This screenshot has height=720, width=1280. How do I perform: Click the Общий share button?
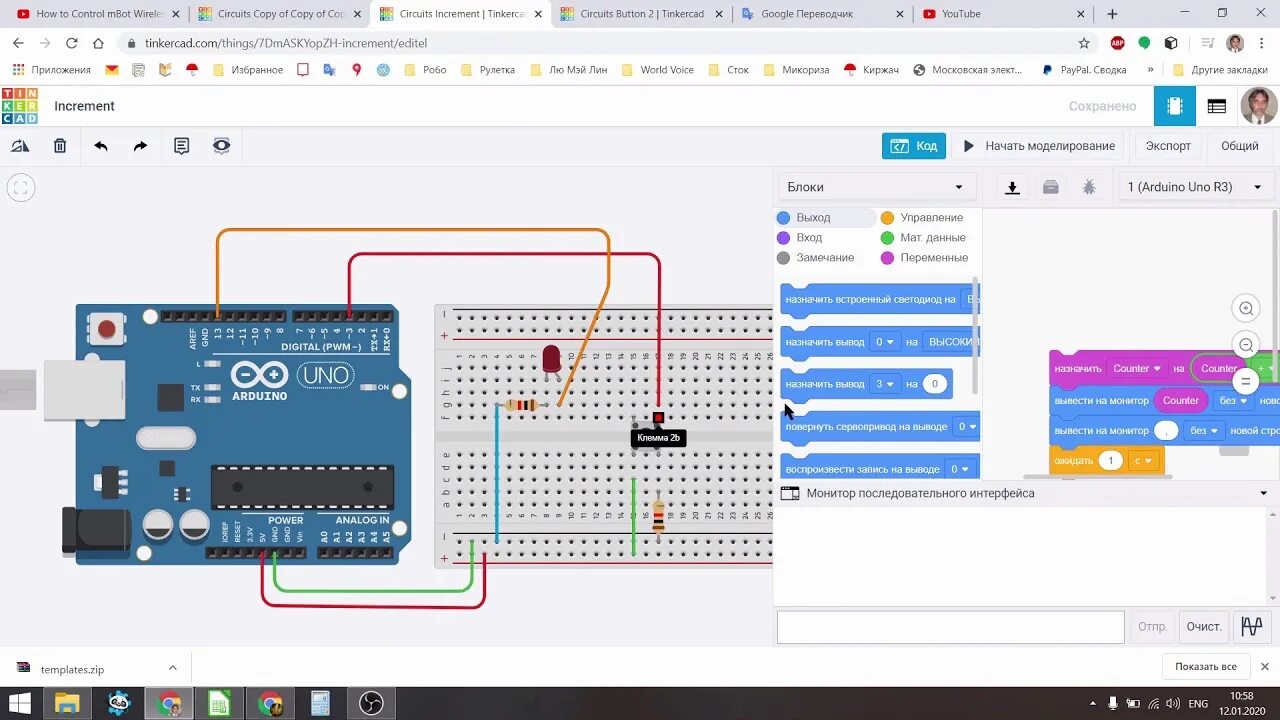click(1240, 146)
